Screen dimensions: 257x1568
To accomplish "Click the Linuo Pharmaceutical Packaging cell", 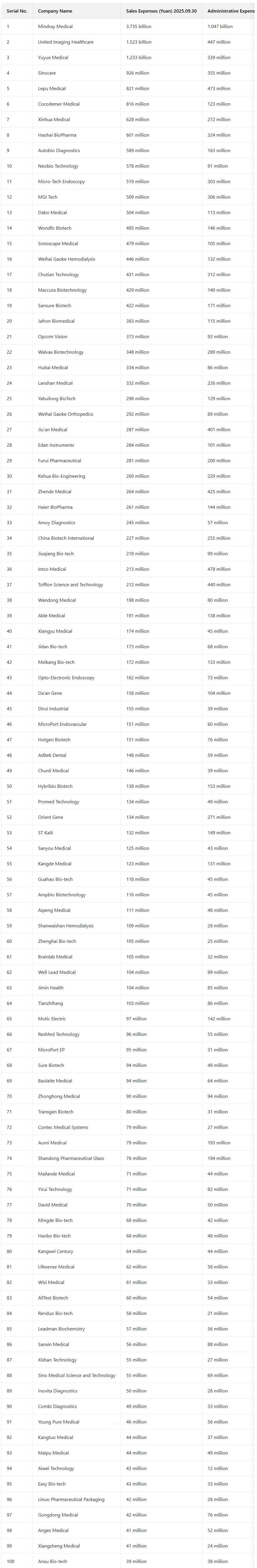I will pos(77,1499).
